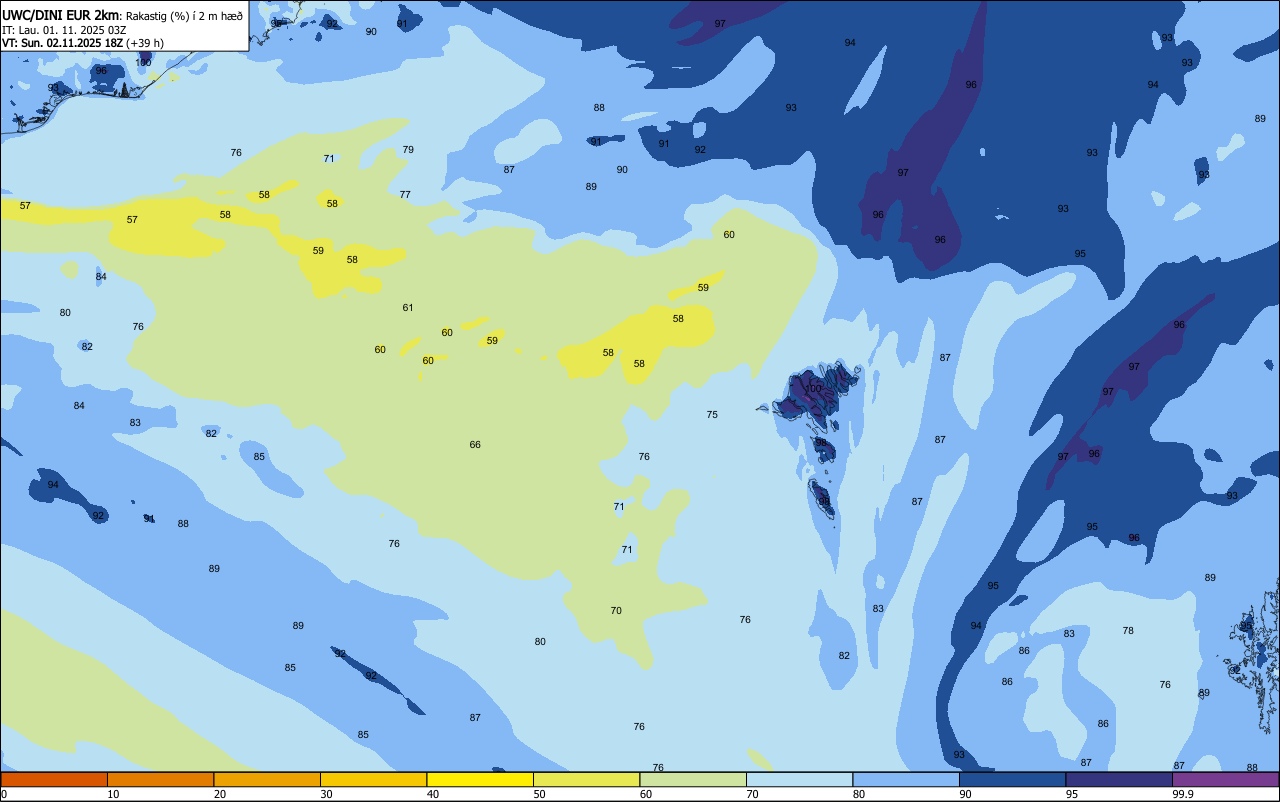
Task: Click the 20–30 light orange legend swatch
Action: click(267, 779)
